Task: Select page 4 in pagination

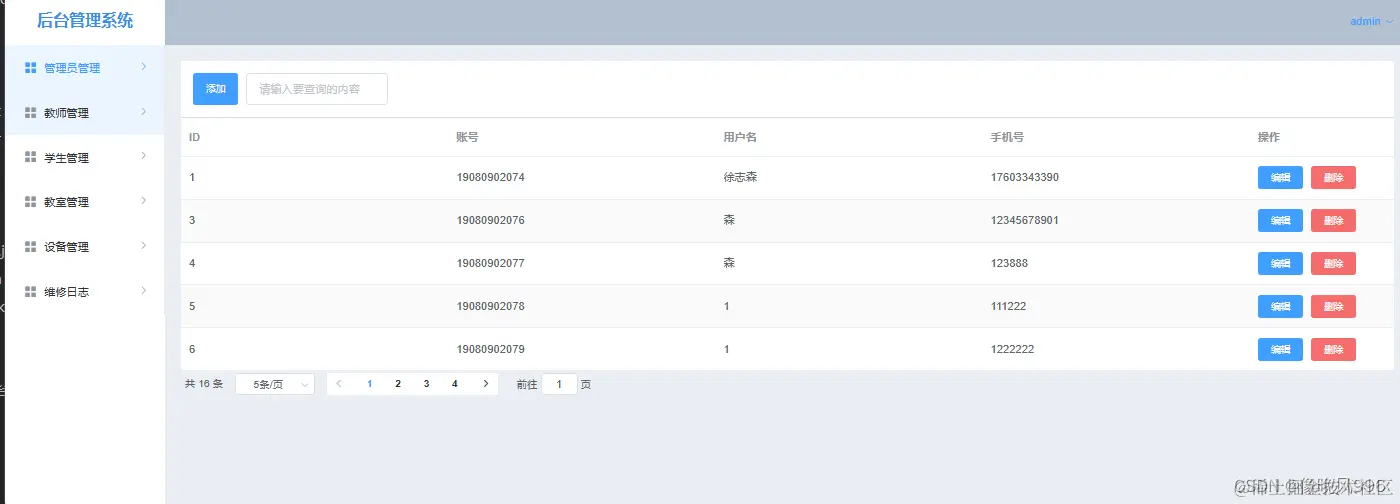Action: tap(455, 384)
